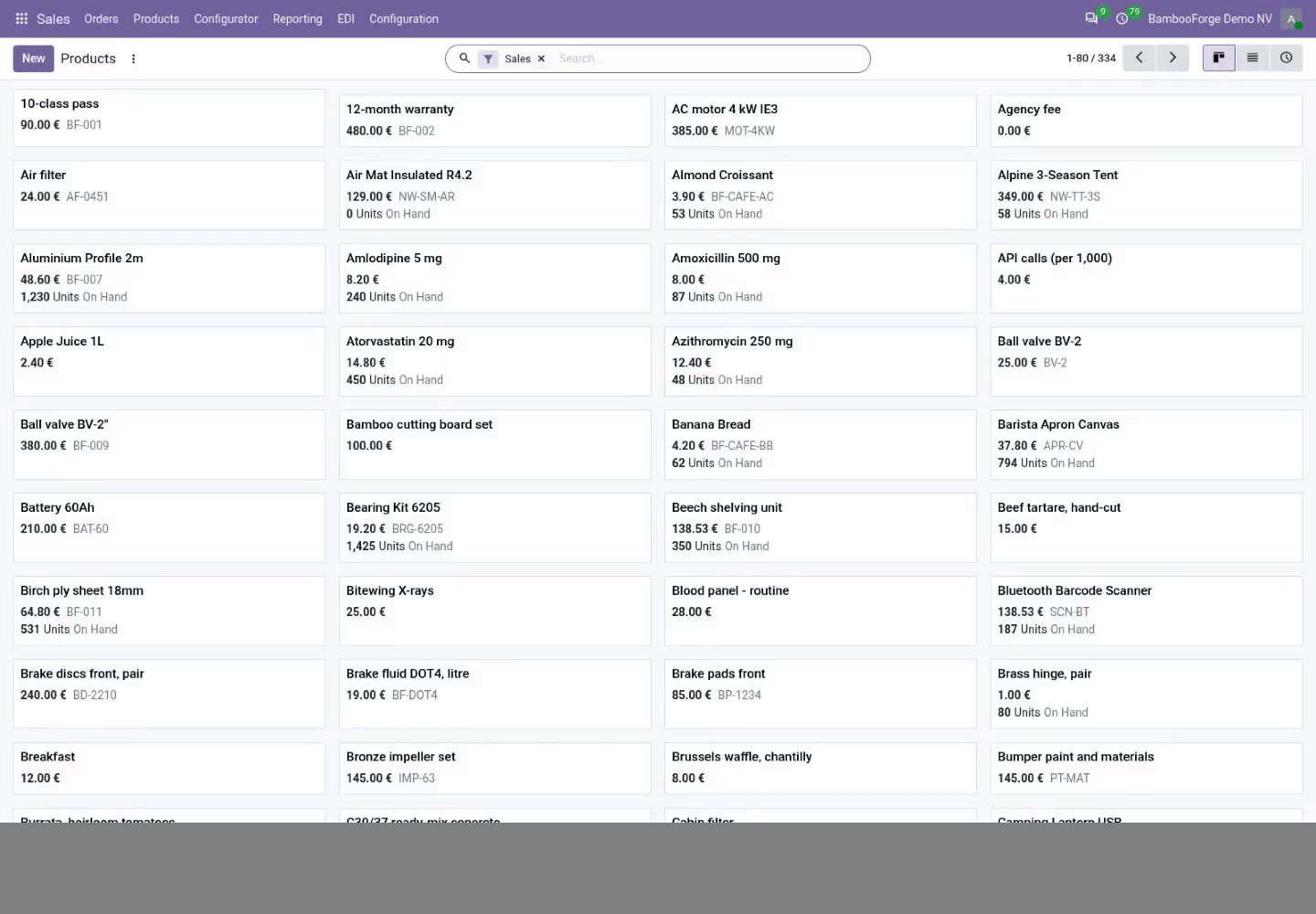Open the BambooForge Demo NV company switcher

pyautogui.click(x=1209, y=18)
